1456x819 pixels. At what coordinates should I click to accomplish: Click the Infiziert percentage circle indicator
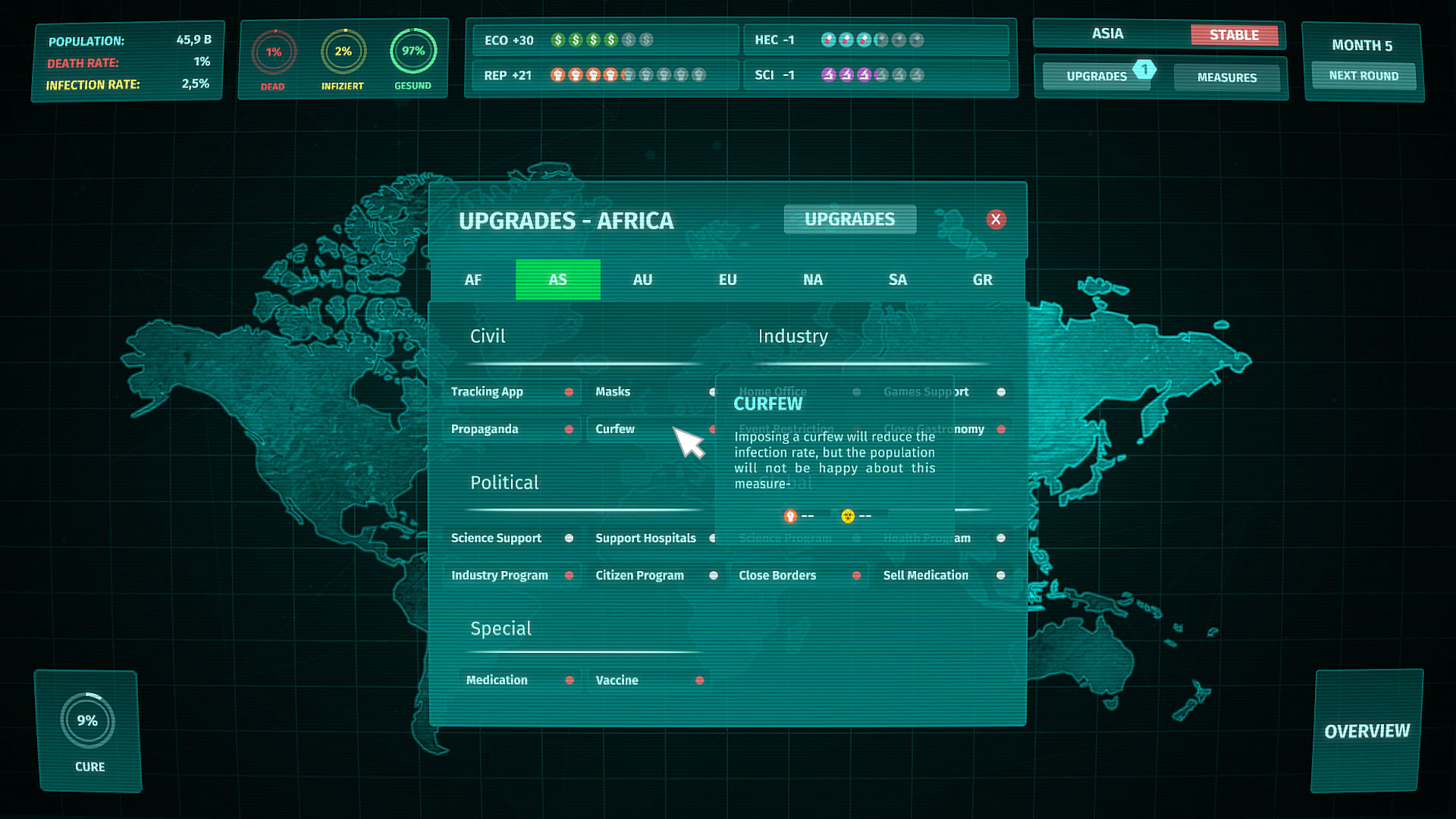click(344, 52)
